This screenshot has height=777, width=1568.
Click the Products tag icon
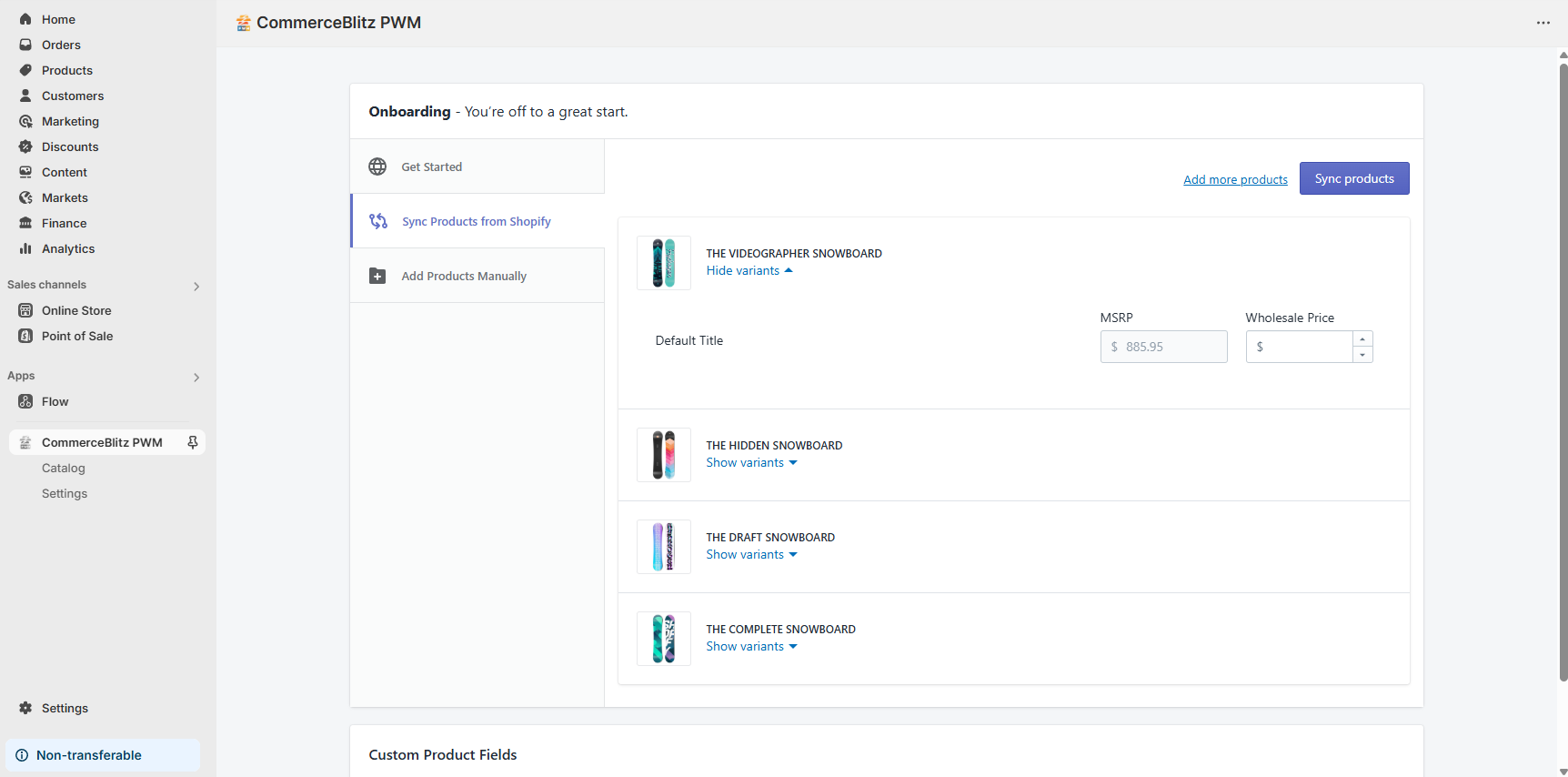pyautogui.click(x=25, y=70)
